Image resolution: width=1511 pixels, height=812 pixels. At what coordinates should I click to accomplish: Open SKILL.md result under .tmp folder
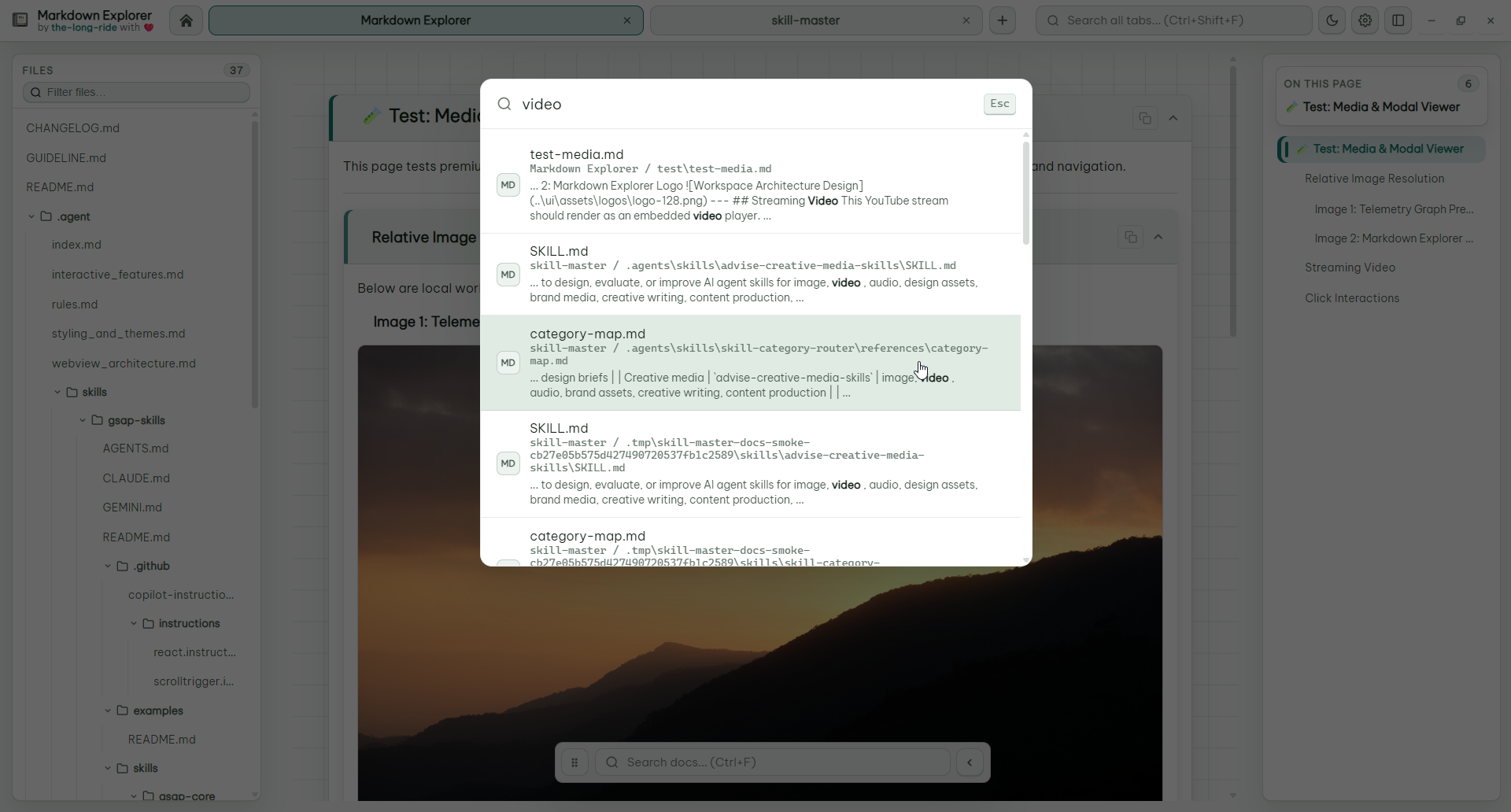pos(750,463)
